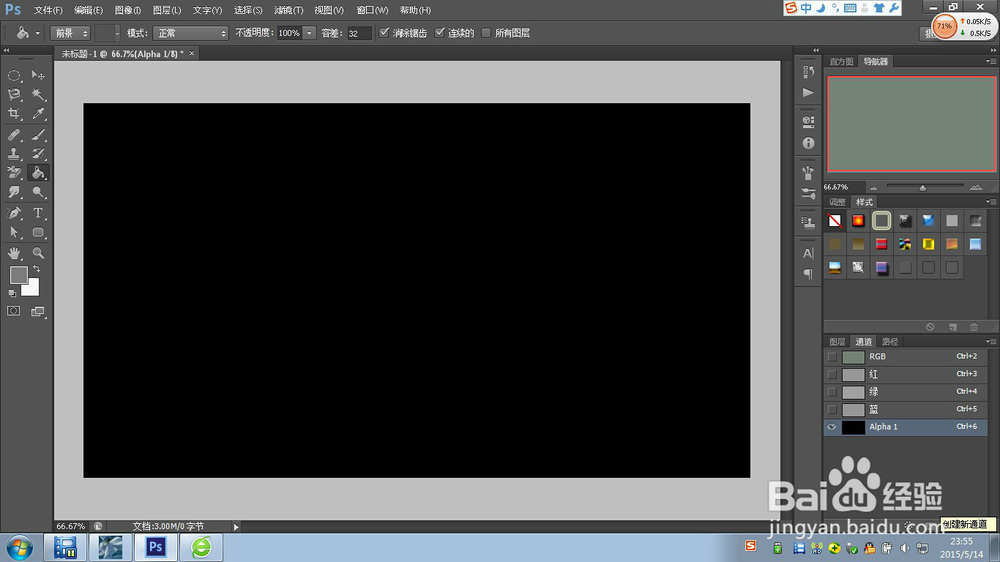This screenshot has width=1000, height=562.
Task: Open the navigator panel flyout menu
Action: coord(990,61)
